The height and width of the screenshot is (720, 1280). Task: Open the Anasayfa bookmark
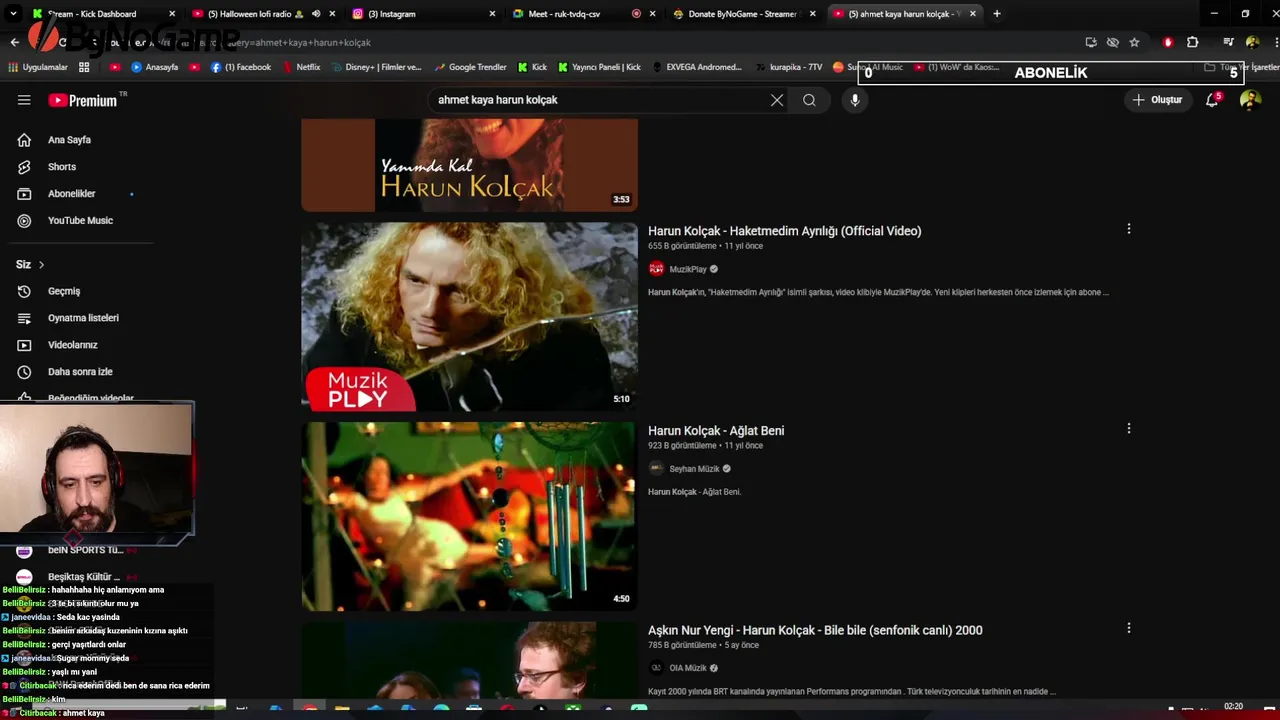click(154, 67)
